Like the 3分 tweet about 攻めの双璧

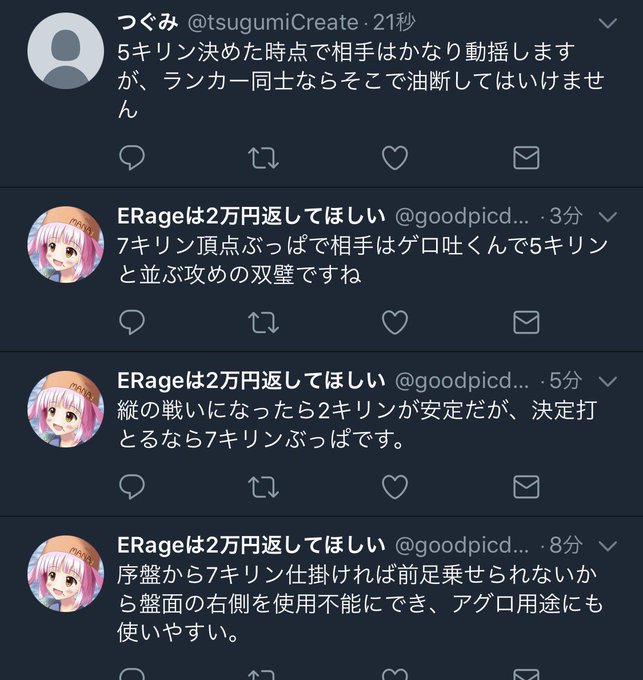[x=395, y=322]
